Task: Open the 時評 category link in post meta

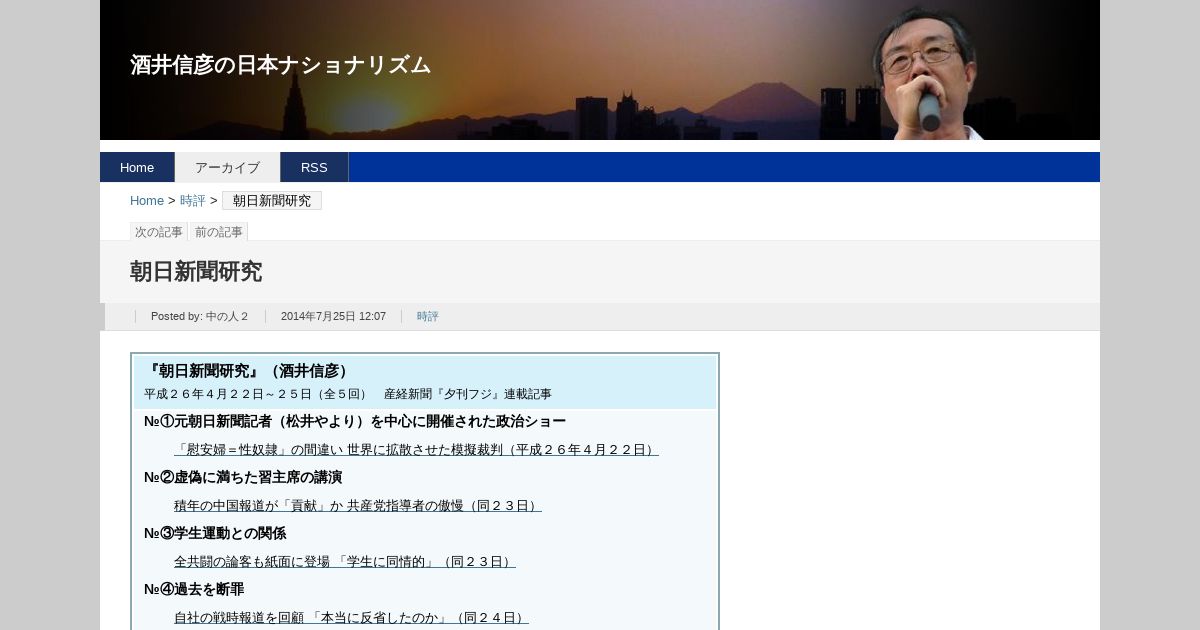Action: (x=428, y=316)
